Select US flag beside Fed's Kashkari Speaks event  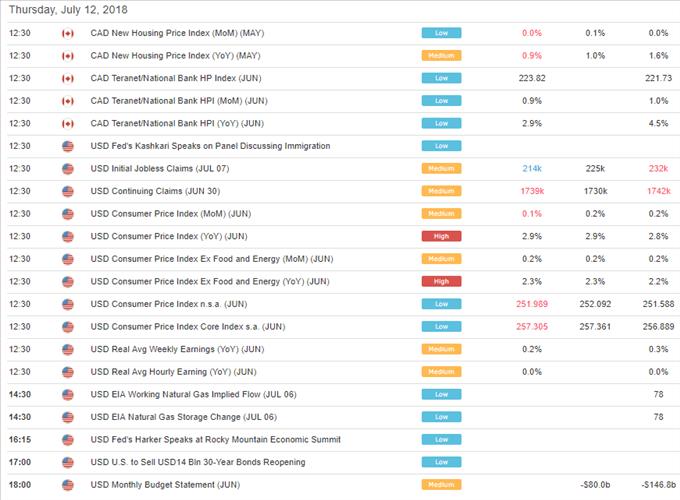(68, 146)
